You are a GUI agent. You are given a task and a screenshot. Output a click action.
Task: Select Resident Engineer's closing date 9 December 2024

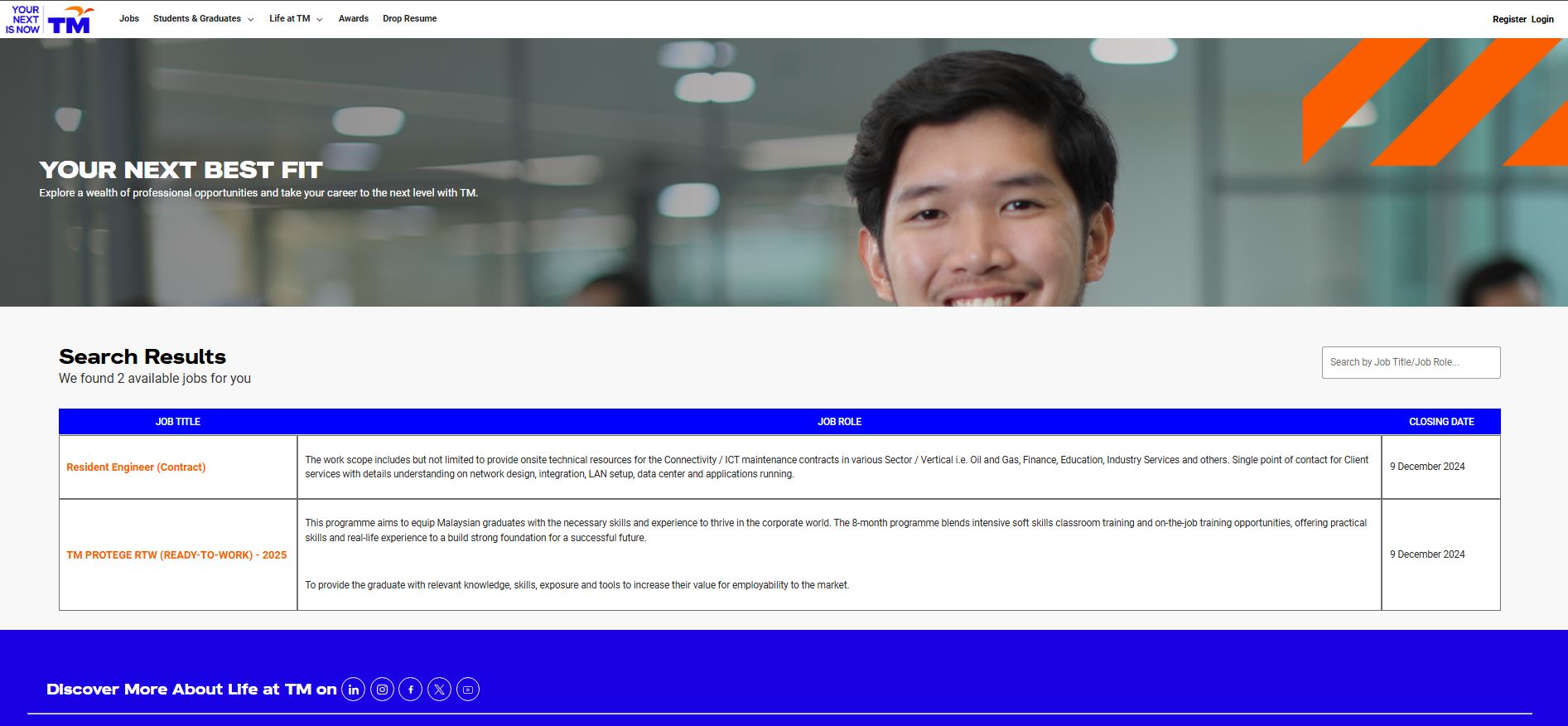pyautogui.click(x=1427, y=467)
